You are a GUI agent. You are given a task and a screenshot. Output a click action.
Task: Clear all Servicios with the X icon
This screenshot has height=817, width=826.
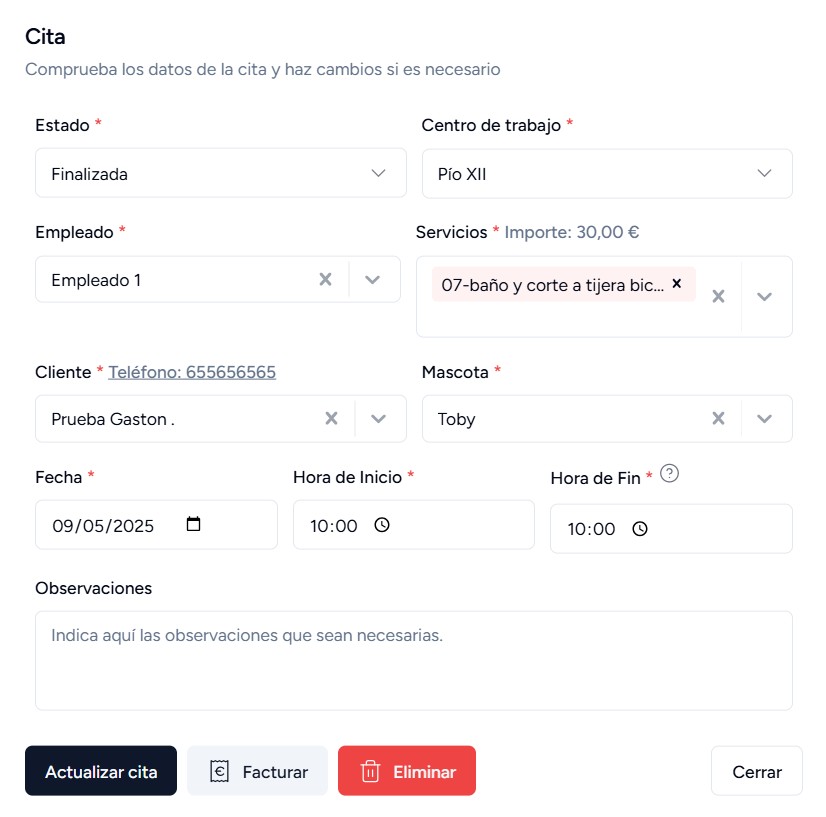coord(718,296)
